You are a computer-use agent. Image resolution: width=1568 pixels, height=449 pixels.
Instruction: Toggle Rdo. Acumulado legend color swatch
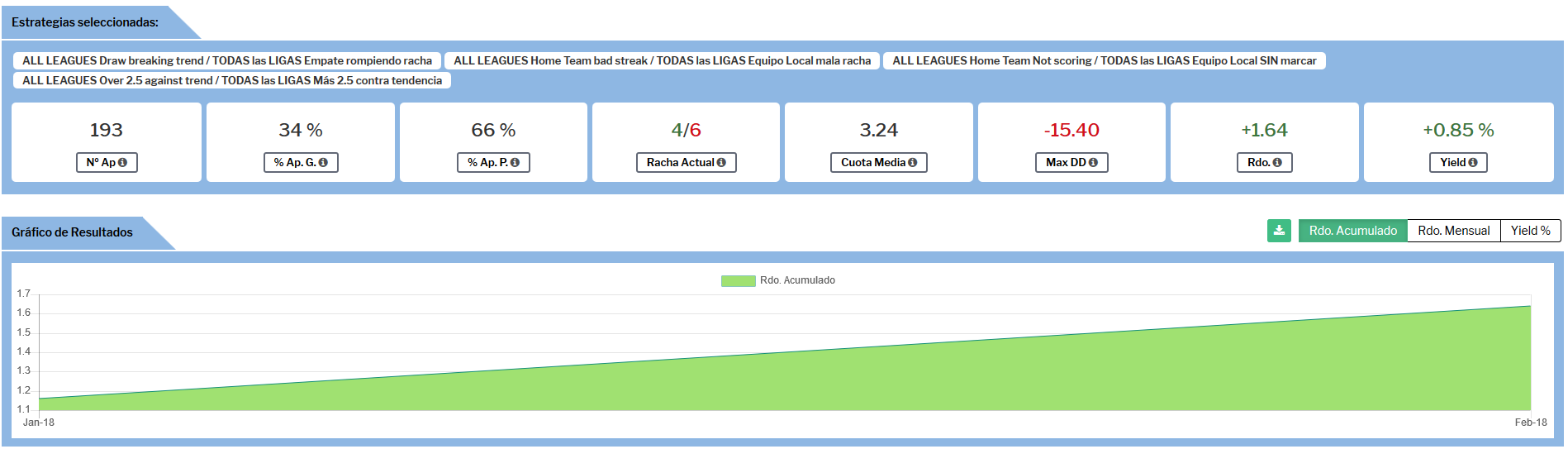coord(738,281)
